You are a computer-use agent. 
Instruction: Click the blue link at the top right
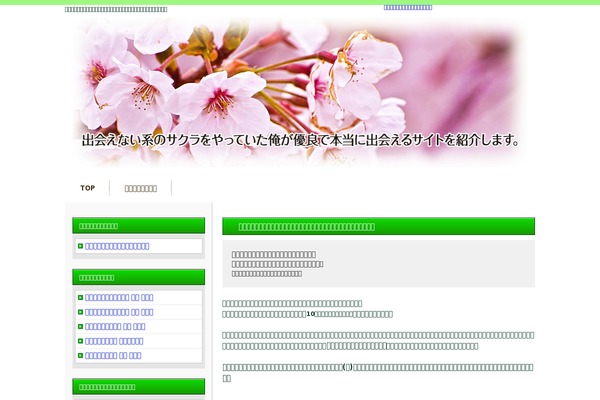408,7
